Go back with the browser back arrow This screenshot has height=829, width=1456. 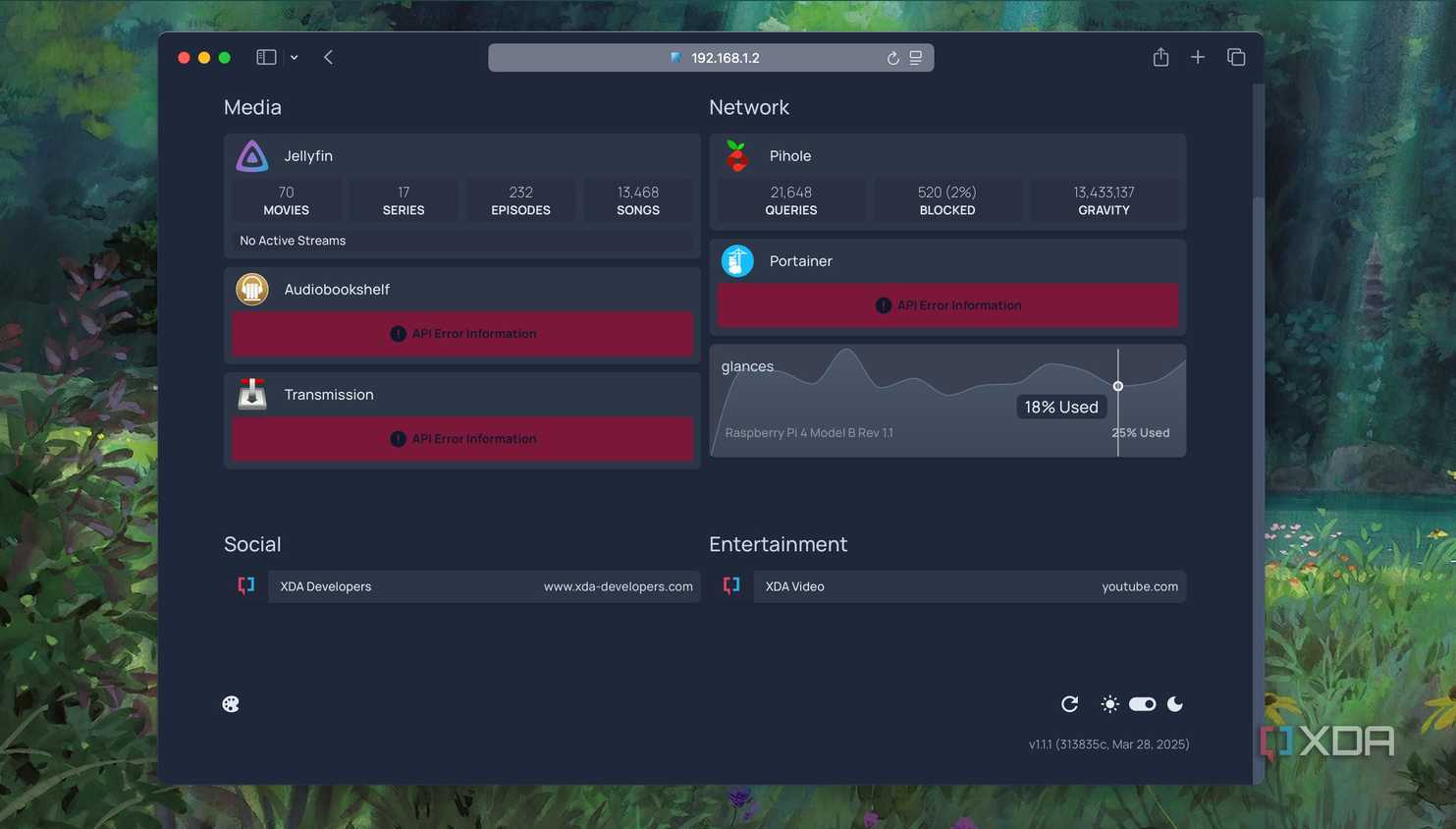328,57
